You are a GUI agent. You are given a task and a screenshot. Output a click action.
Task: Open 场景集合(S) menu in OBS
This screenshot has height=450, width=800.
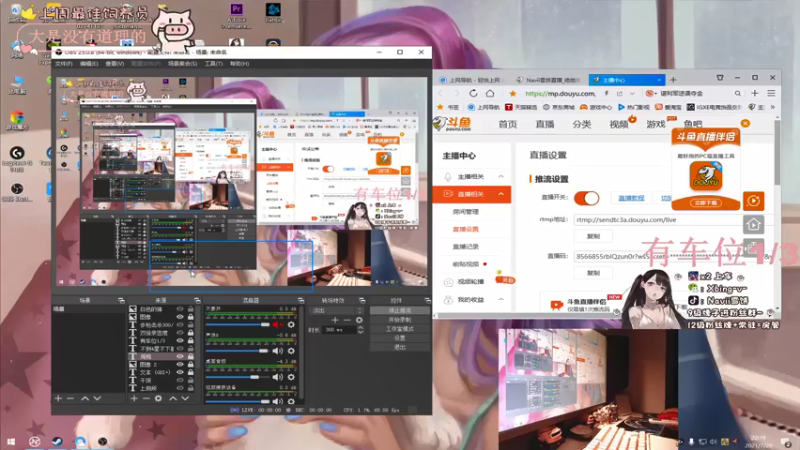coord(182,64)
